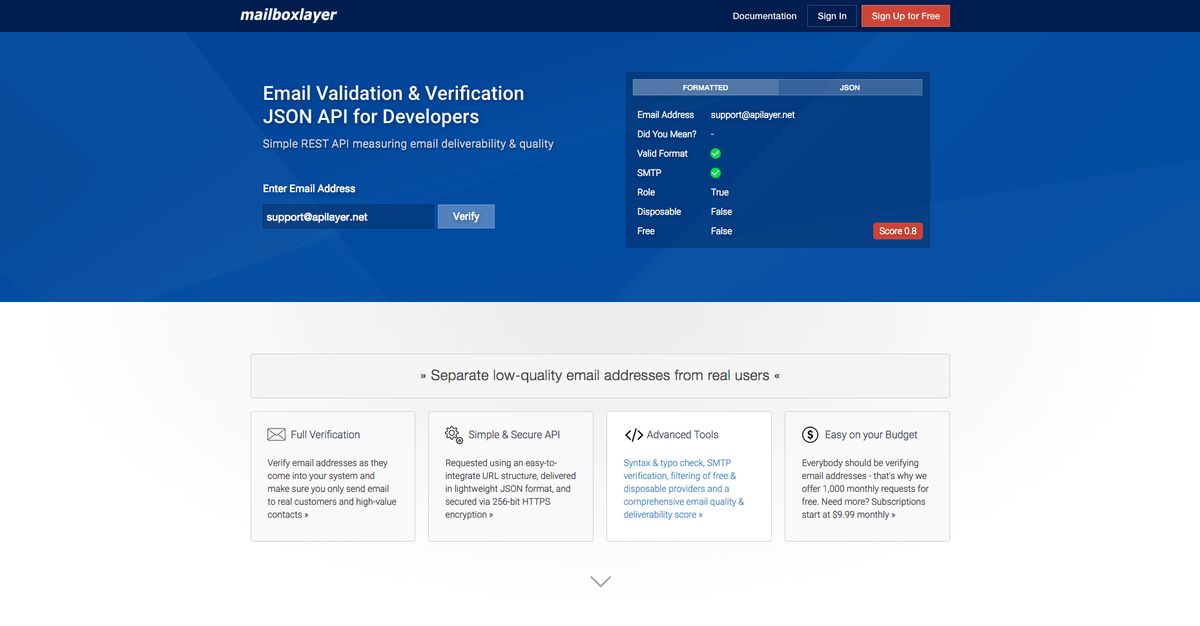This screenshot has width=1200, height=626.
Task: Expand the page with the down chevron
Action: pos(599,580)
